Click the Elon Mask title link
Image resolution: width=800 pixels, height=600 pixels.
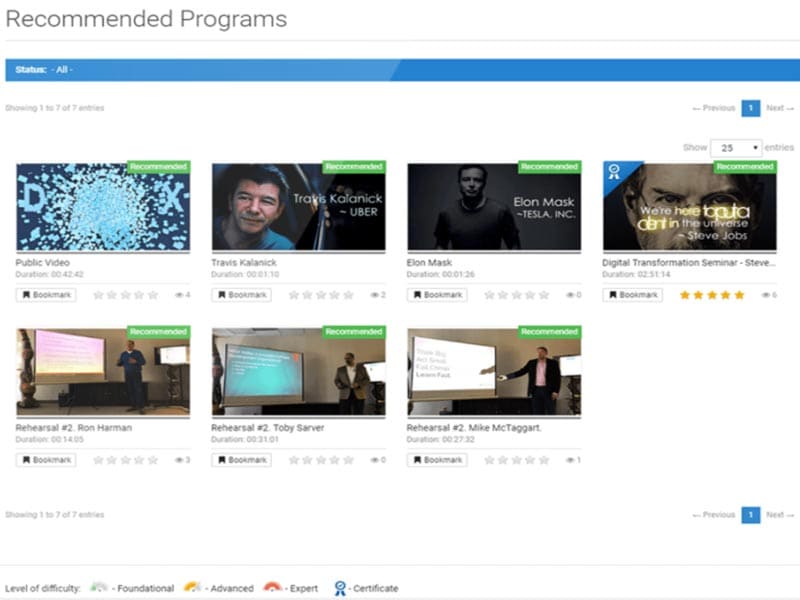(x=429, y=262)
